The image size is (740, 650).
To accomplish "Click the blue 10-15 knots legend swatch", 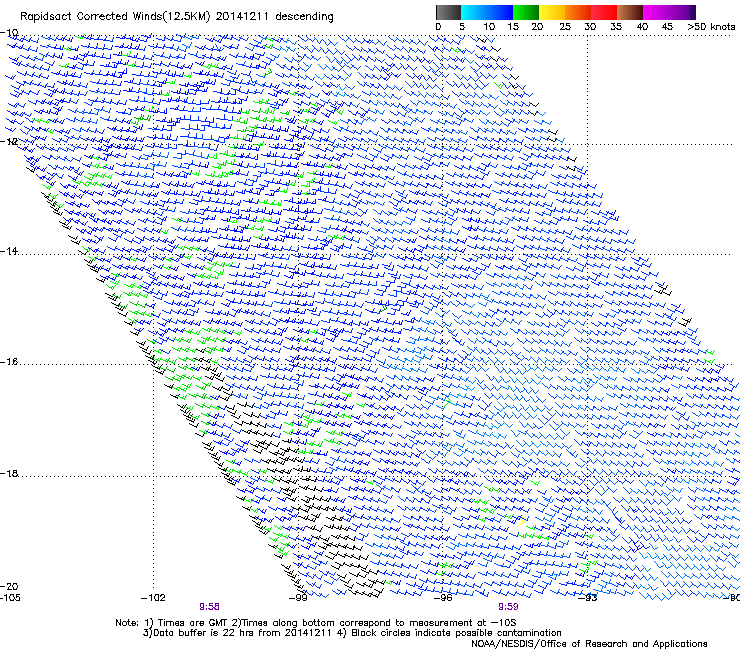I will pyautogui.click(x=500, y=12).
